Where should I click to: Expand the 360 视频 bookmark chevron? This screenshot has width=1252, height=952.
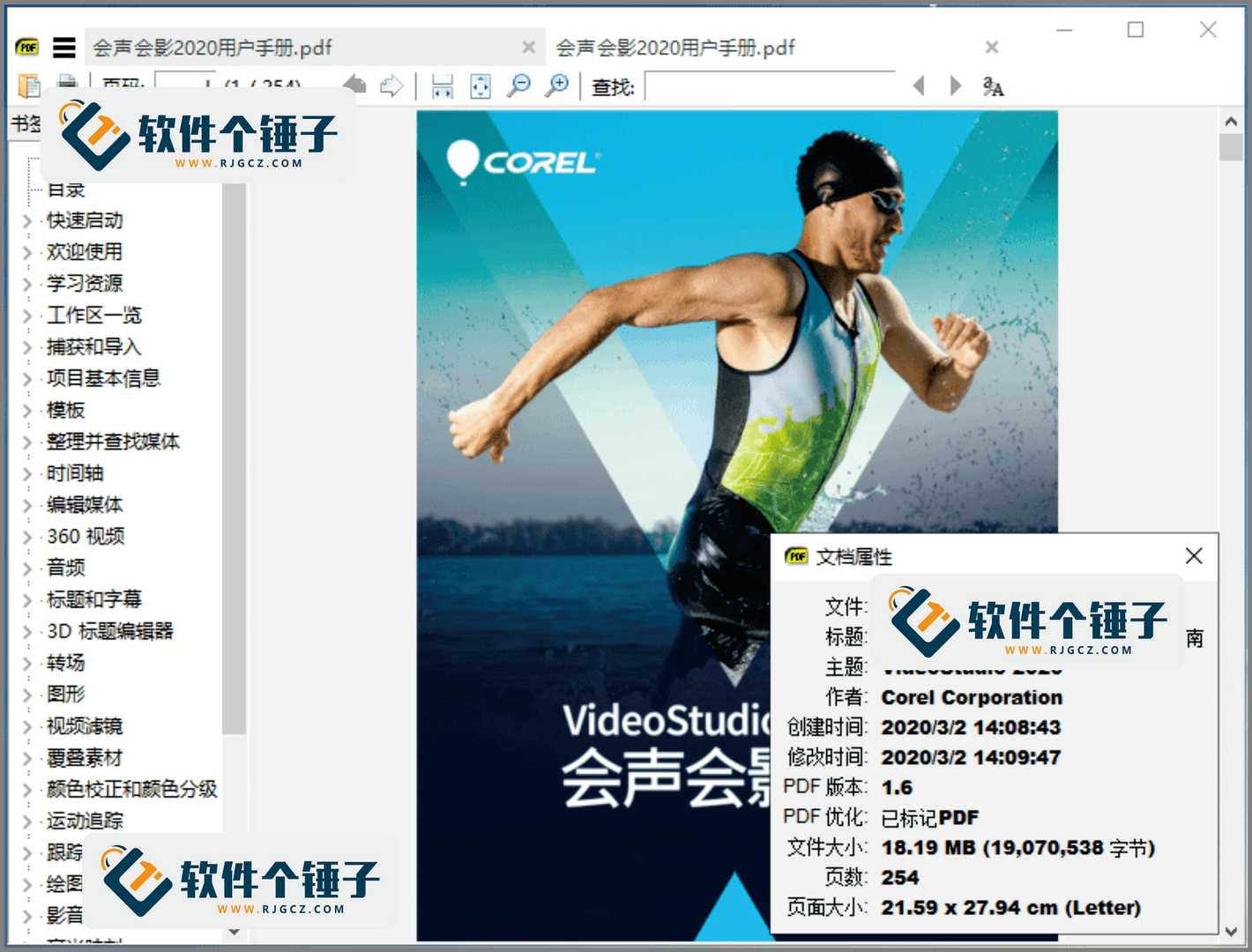pos(27,538)
